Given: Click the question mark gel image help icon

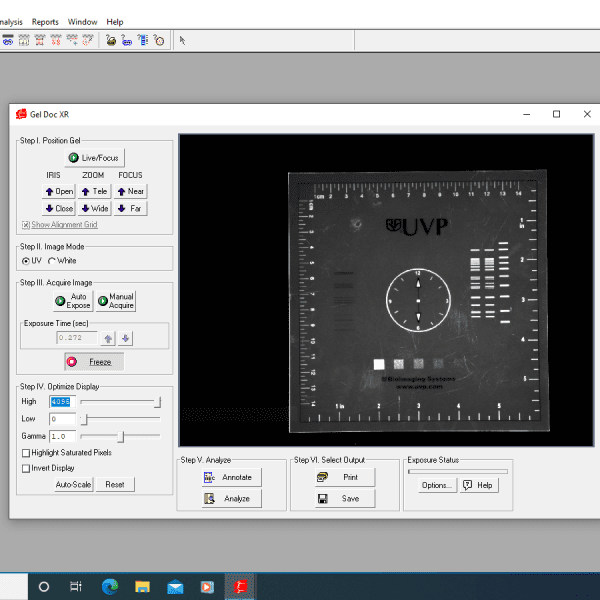Looking at the screenshot, I should pyautogui.click(x=111, y=40).
